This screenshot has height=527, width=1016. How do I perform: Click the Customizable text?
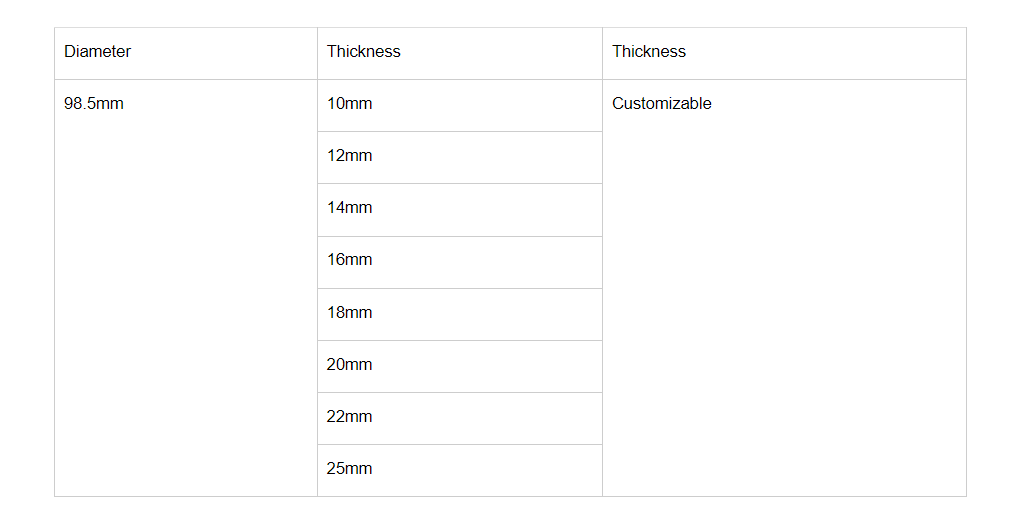(662, 104)
